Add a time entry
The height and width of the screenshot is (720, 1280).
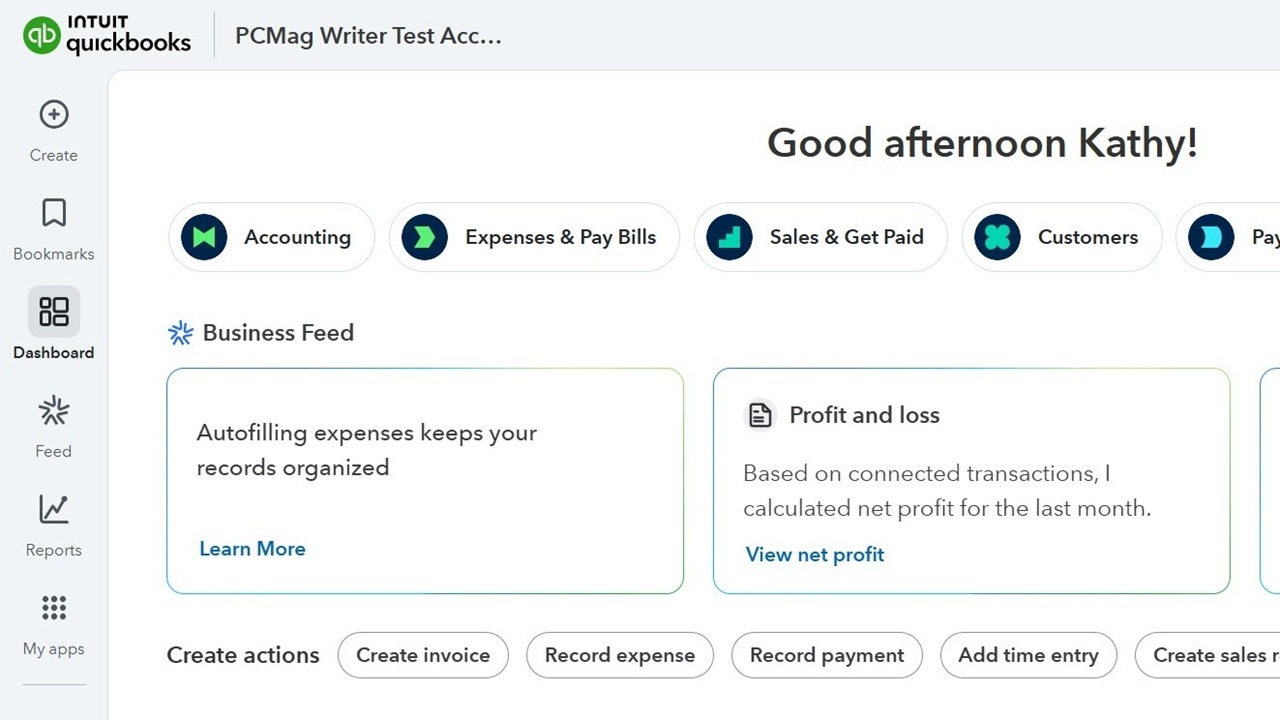1028,655
